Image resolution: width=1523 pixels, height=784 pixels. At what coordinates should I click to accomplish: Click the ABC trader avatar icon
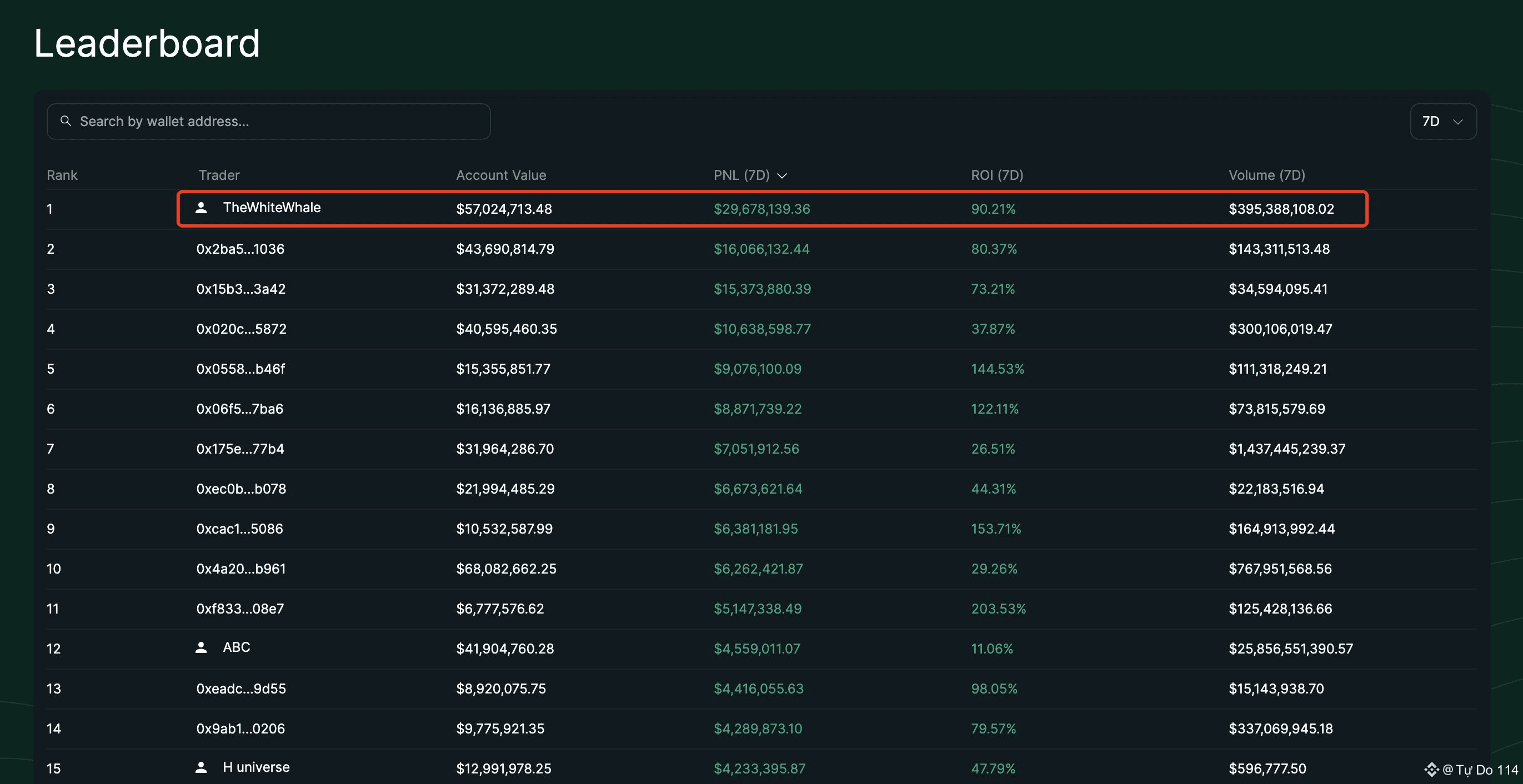201,647
